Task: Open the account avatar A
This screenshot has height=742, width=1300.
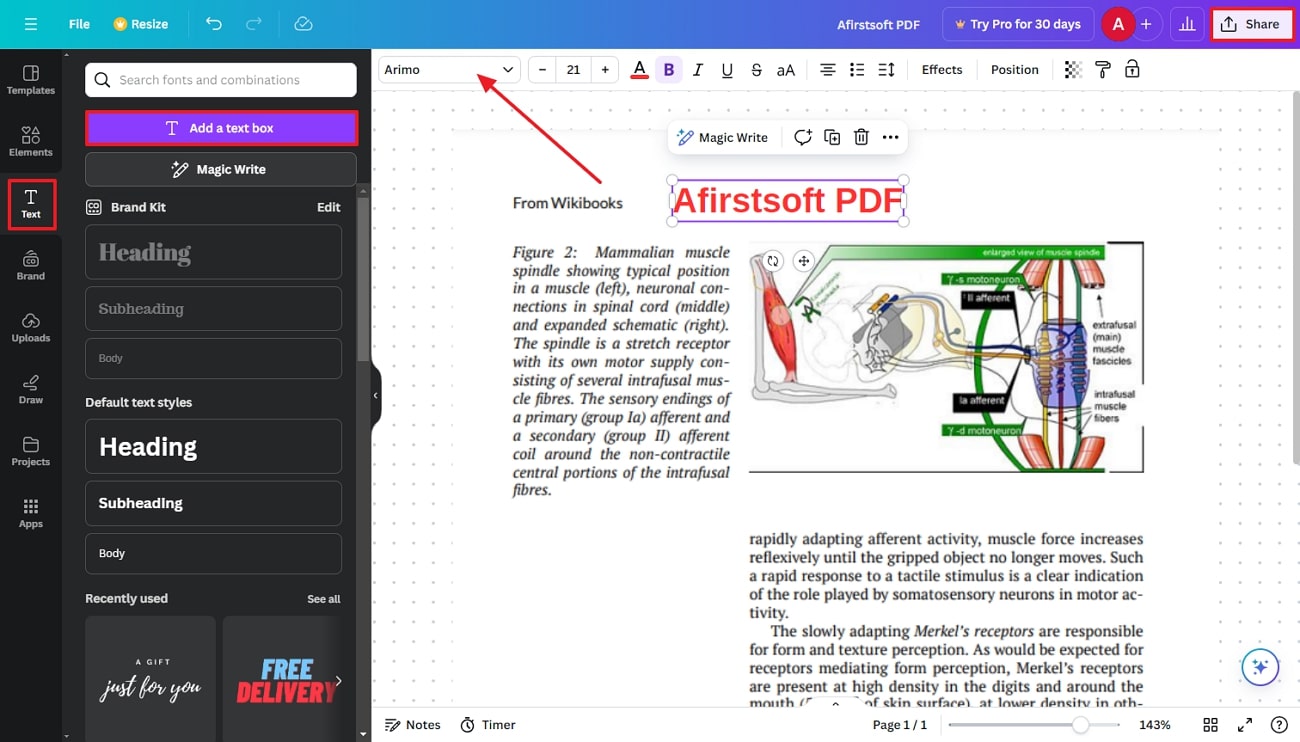Action: coord(1118,24)
